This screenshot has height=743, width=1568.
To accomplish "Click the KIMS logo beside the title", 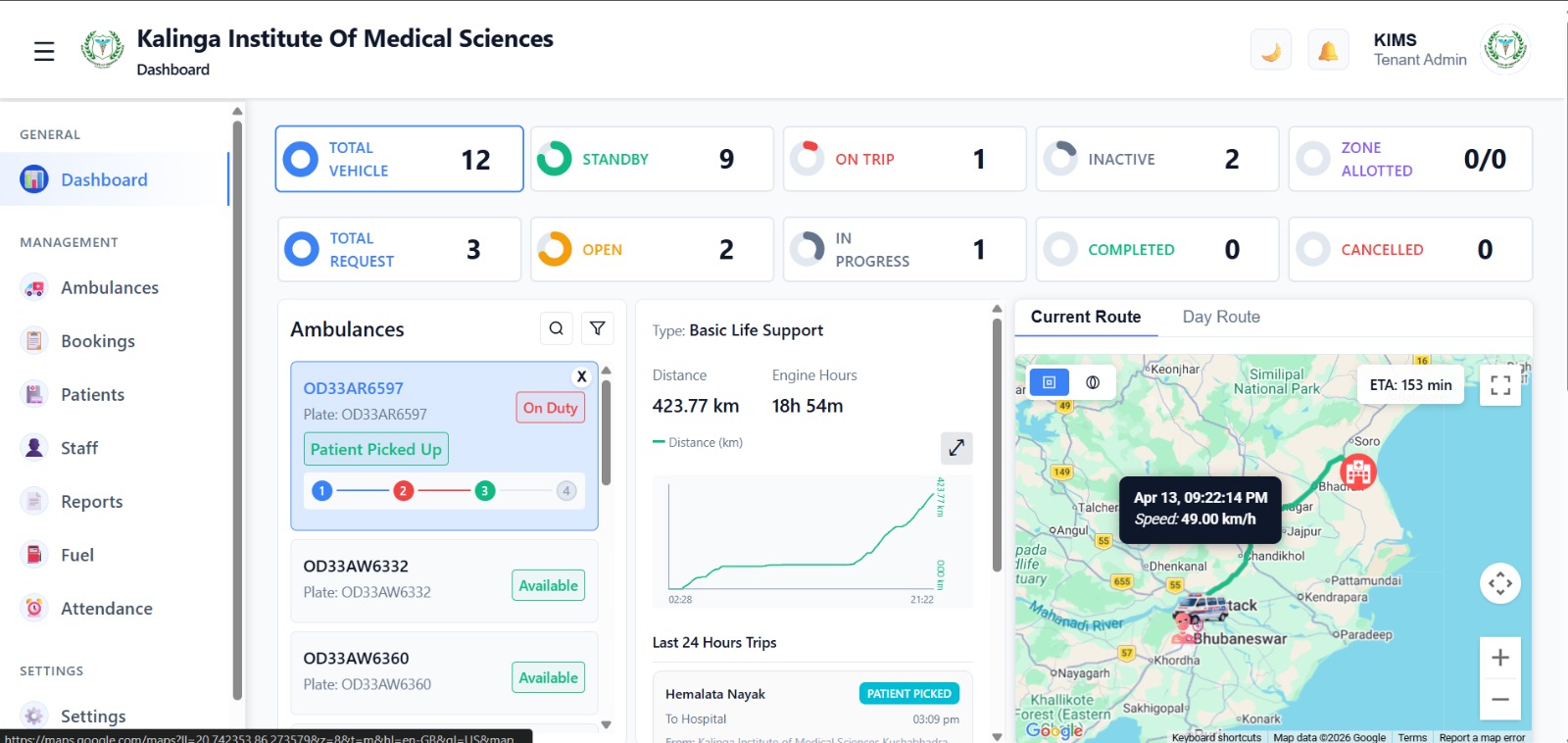I will 102,49.
